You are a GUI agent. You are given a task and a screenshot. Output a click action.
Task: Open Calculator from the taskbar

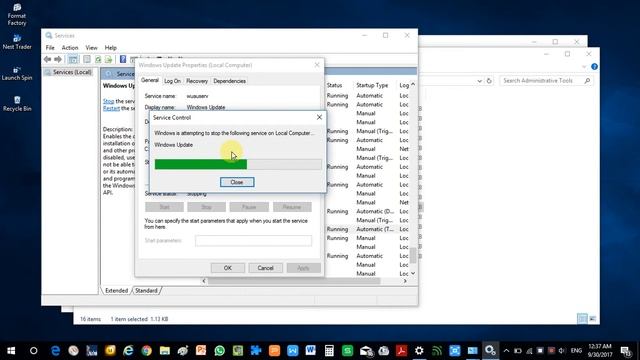click(329, 351)
